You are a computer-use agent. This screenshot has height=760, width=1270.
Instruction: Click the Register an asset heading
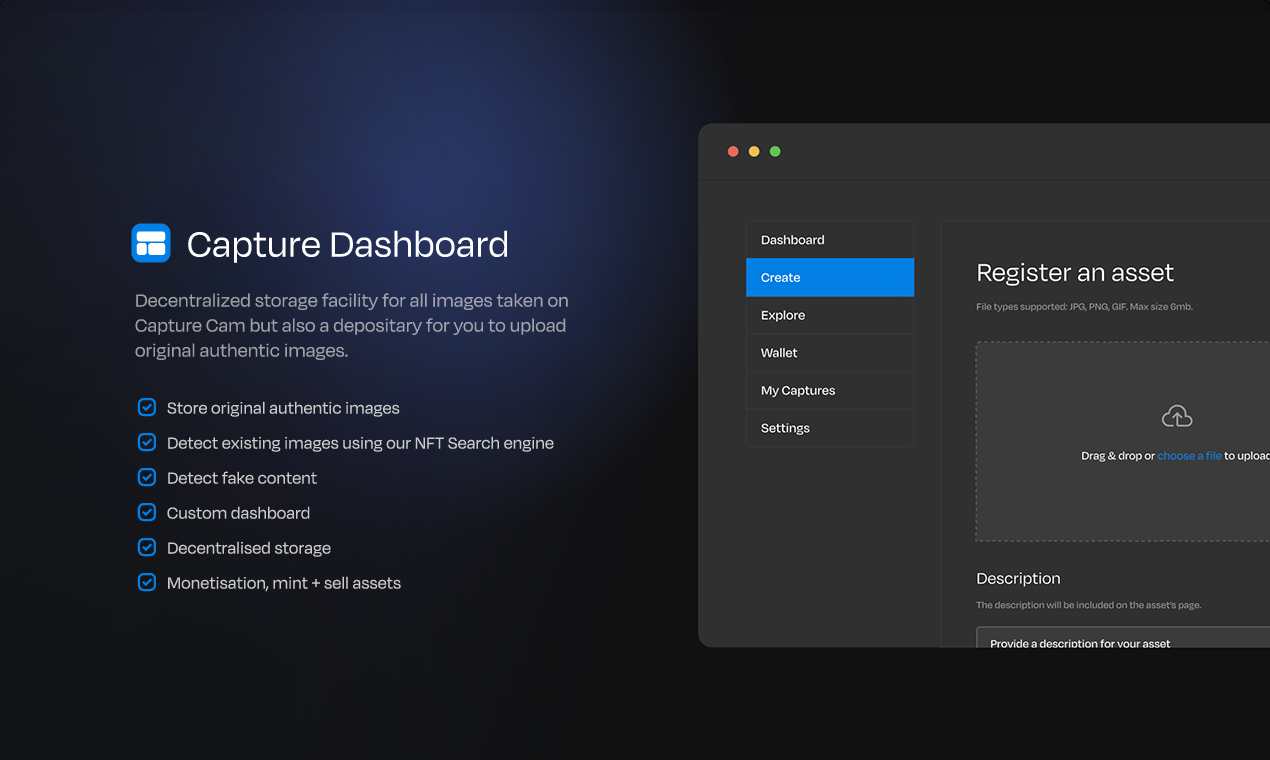pyautogui.click(x=1075, y=273)
